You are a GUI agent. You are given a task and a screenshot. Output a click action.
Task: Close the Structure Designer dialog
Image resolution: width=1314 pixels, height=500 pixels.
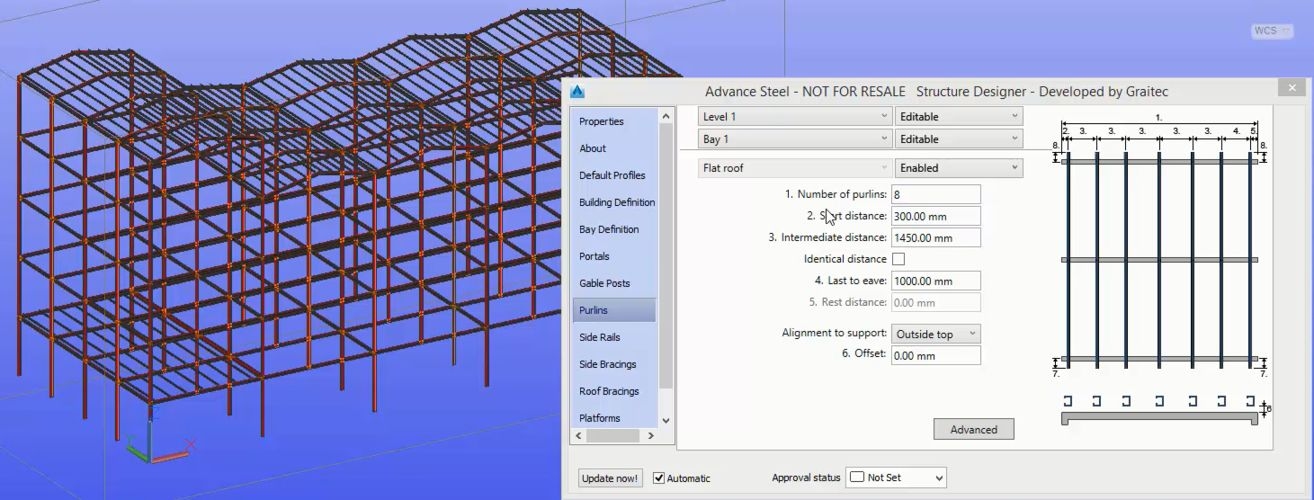coord(1291,89)
